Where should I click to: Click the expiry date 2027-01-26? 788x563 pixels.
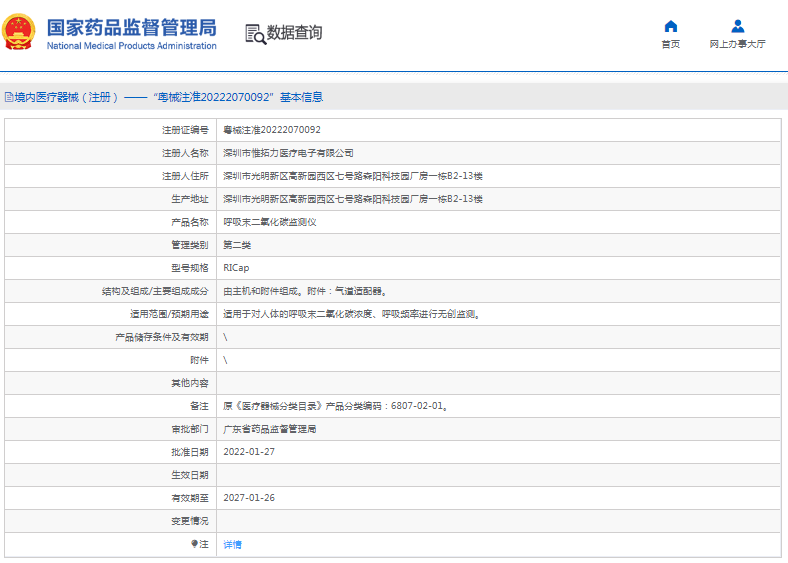[248, 498]
